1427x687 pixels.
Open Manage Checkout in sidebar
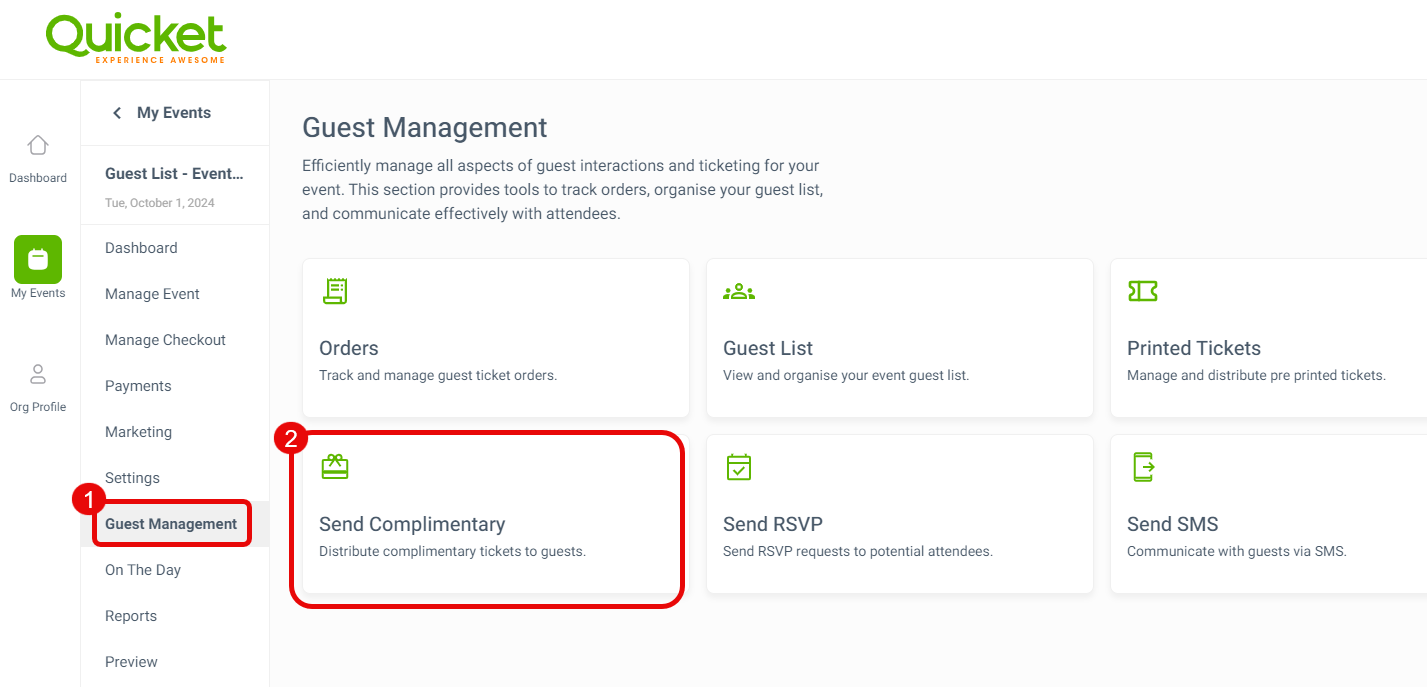pyautogui.click(x=165, y=340)
